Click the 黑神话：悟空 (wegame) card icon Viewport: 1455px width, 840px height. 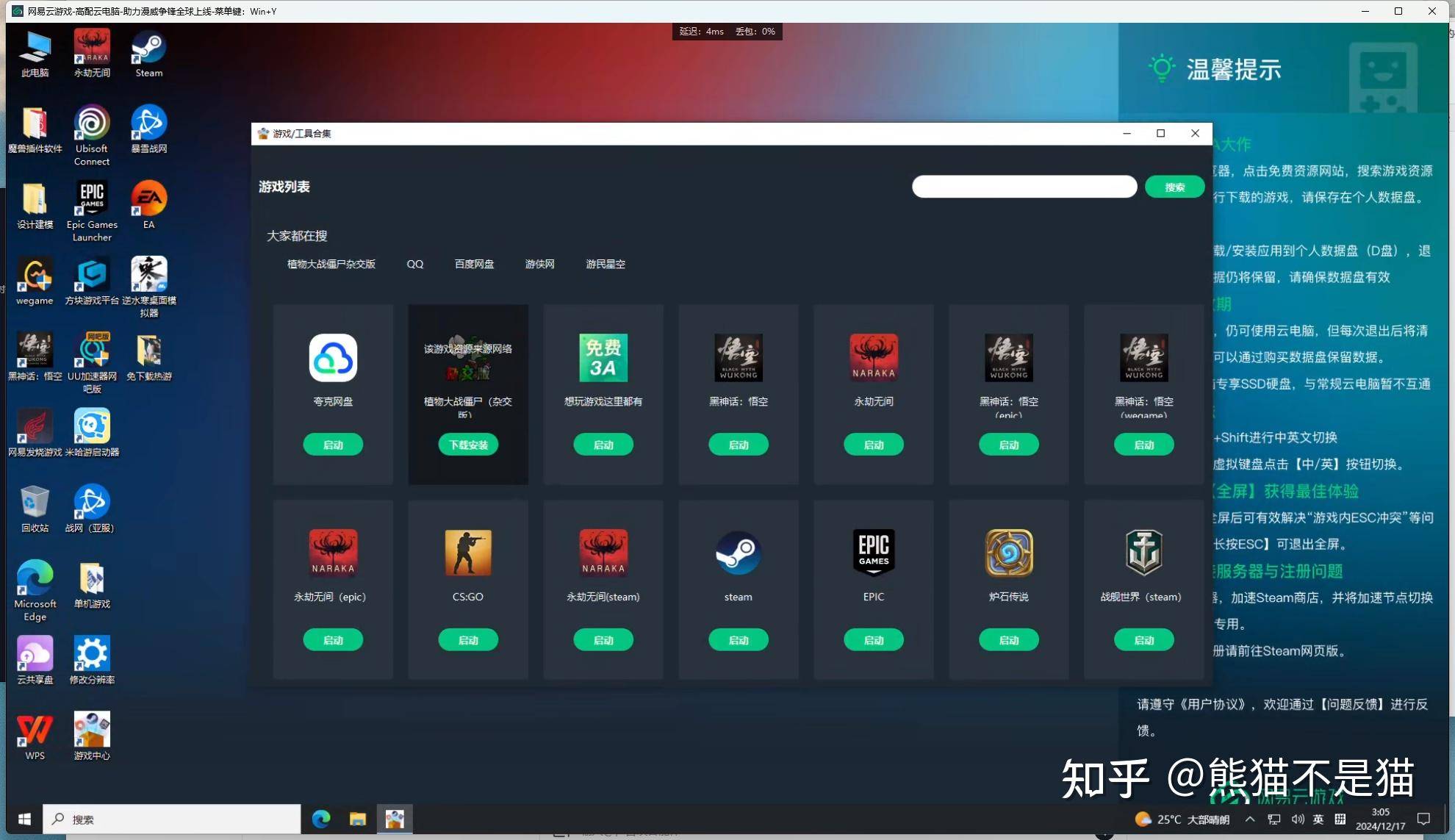[x=1143, y=358]
